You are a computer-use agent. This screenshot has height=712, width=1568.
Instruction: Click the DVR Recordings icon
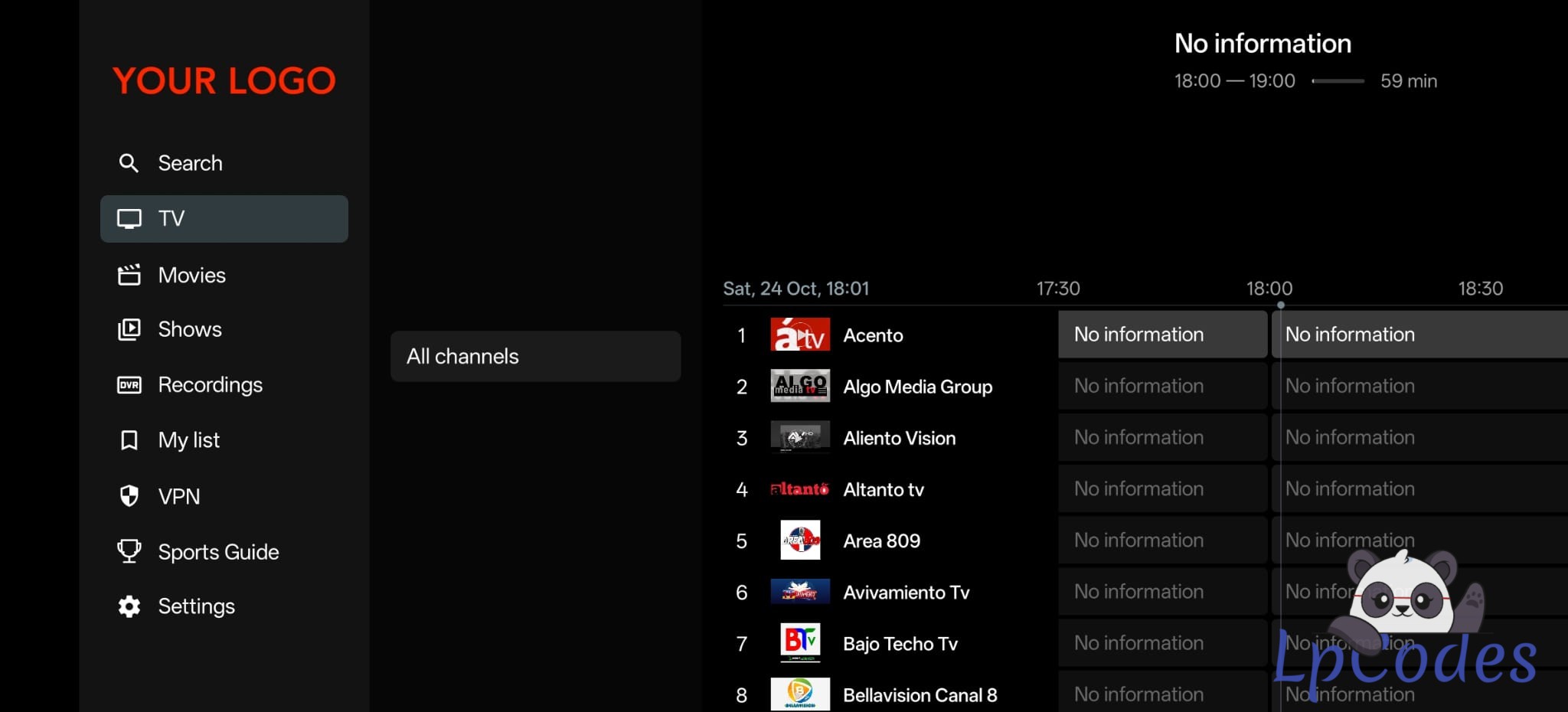point(129,384)
